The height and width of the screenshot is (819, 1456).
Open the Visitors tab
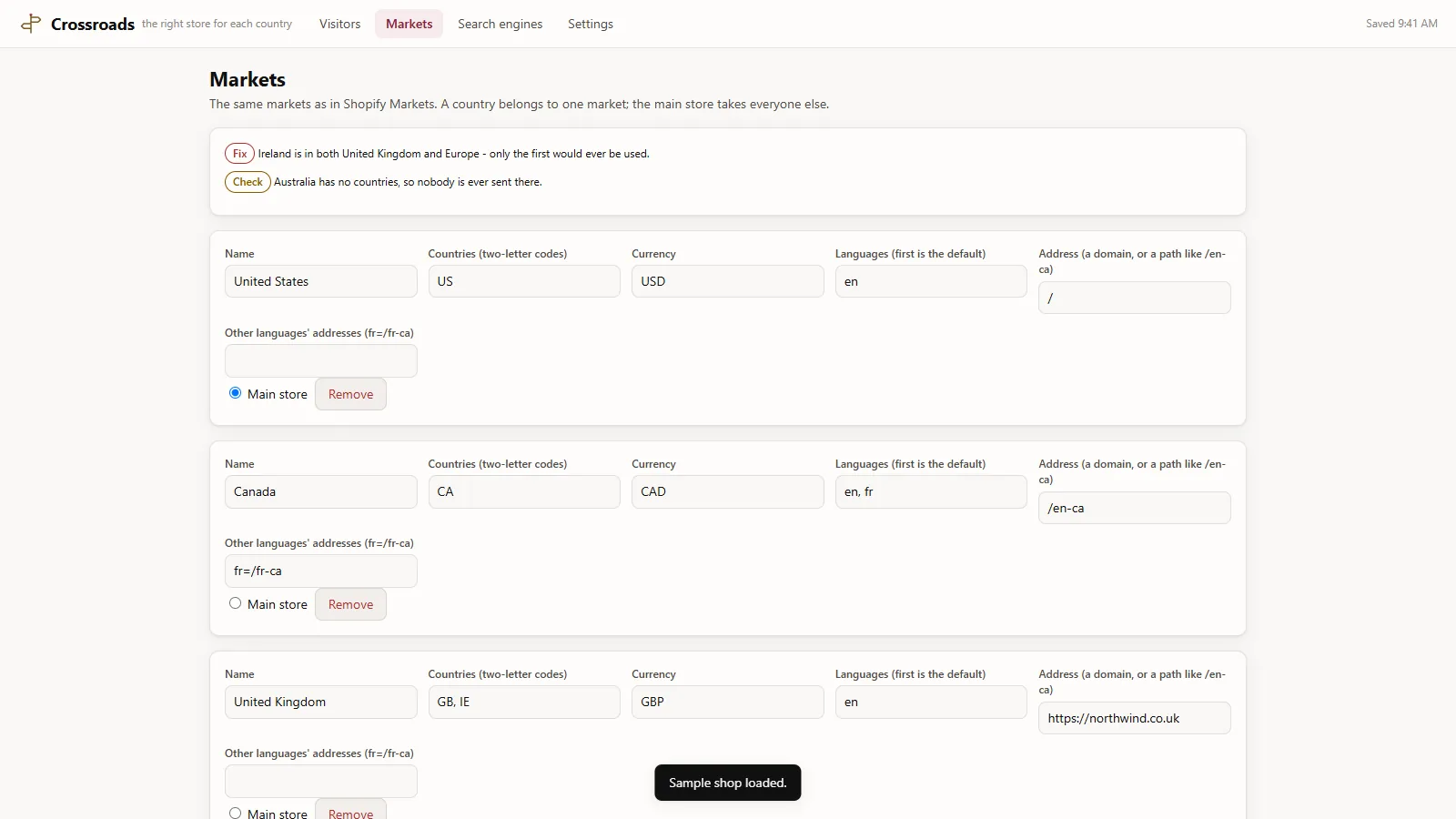coord(339,24)
